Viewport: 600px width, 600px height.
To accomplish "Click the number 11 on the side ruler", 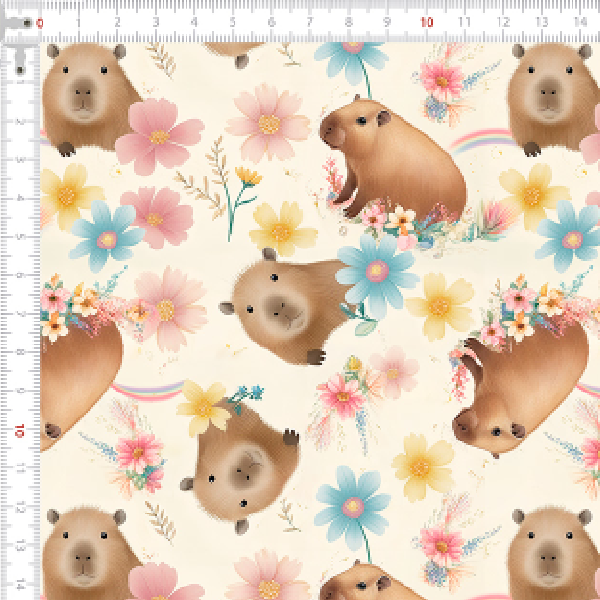I will [x=21, y=468].
